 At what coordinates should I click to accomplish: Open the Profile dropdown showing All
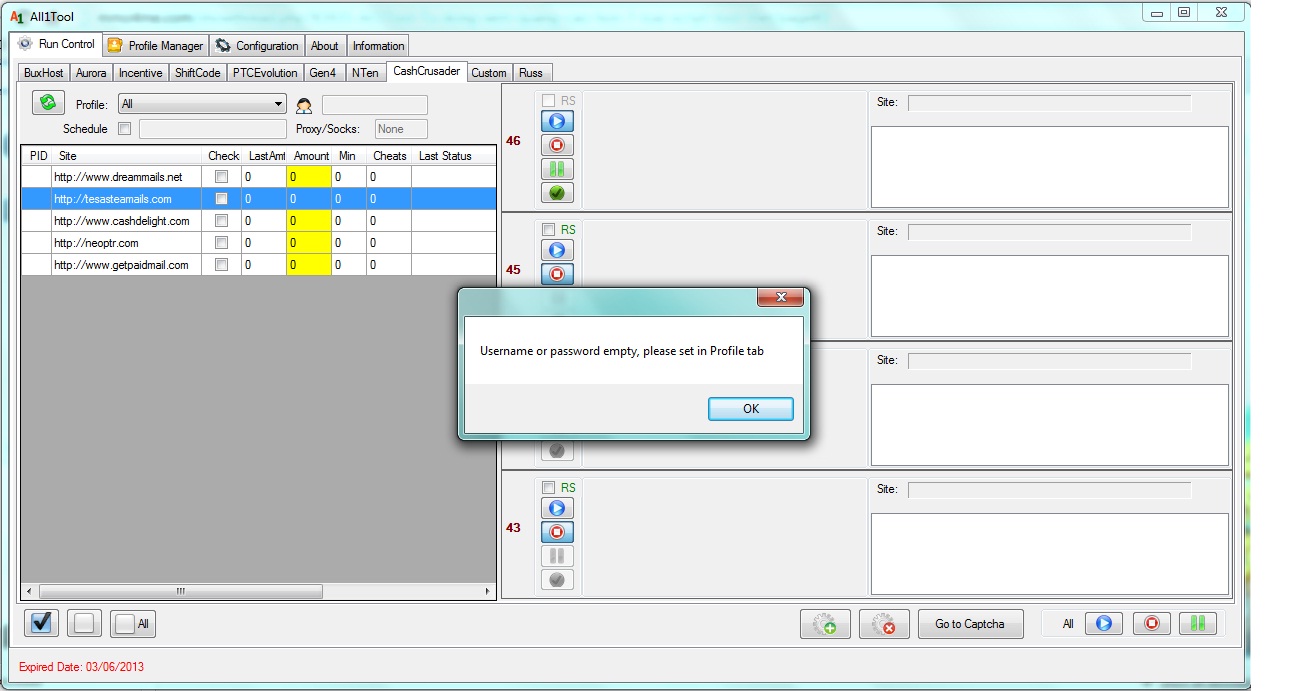coord(202,104)
